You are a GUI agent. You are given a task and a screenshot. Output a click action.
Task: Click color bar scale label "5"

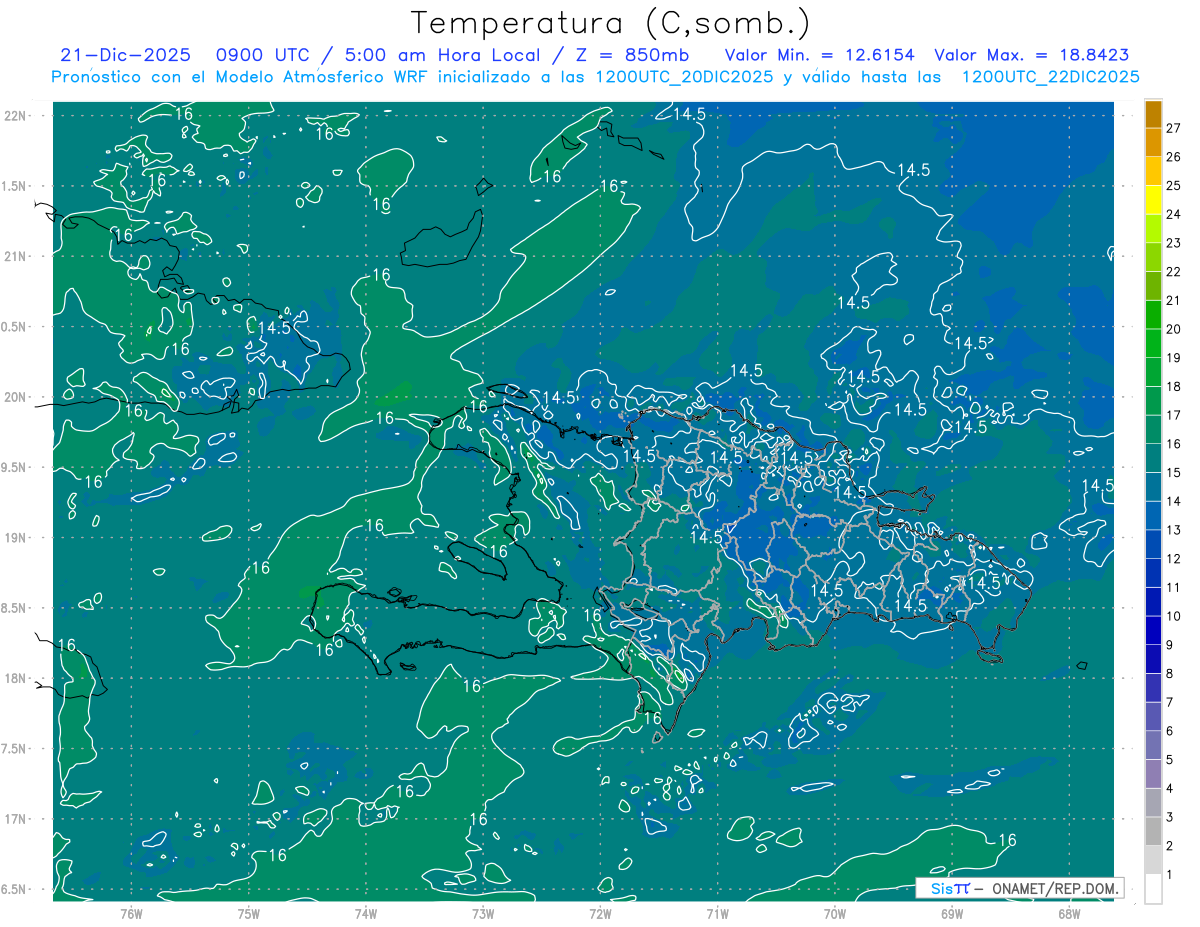[x=1170, y=760]
